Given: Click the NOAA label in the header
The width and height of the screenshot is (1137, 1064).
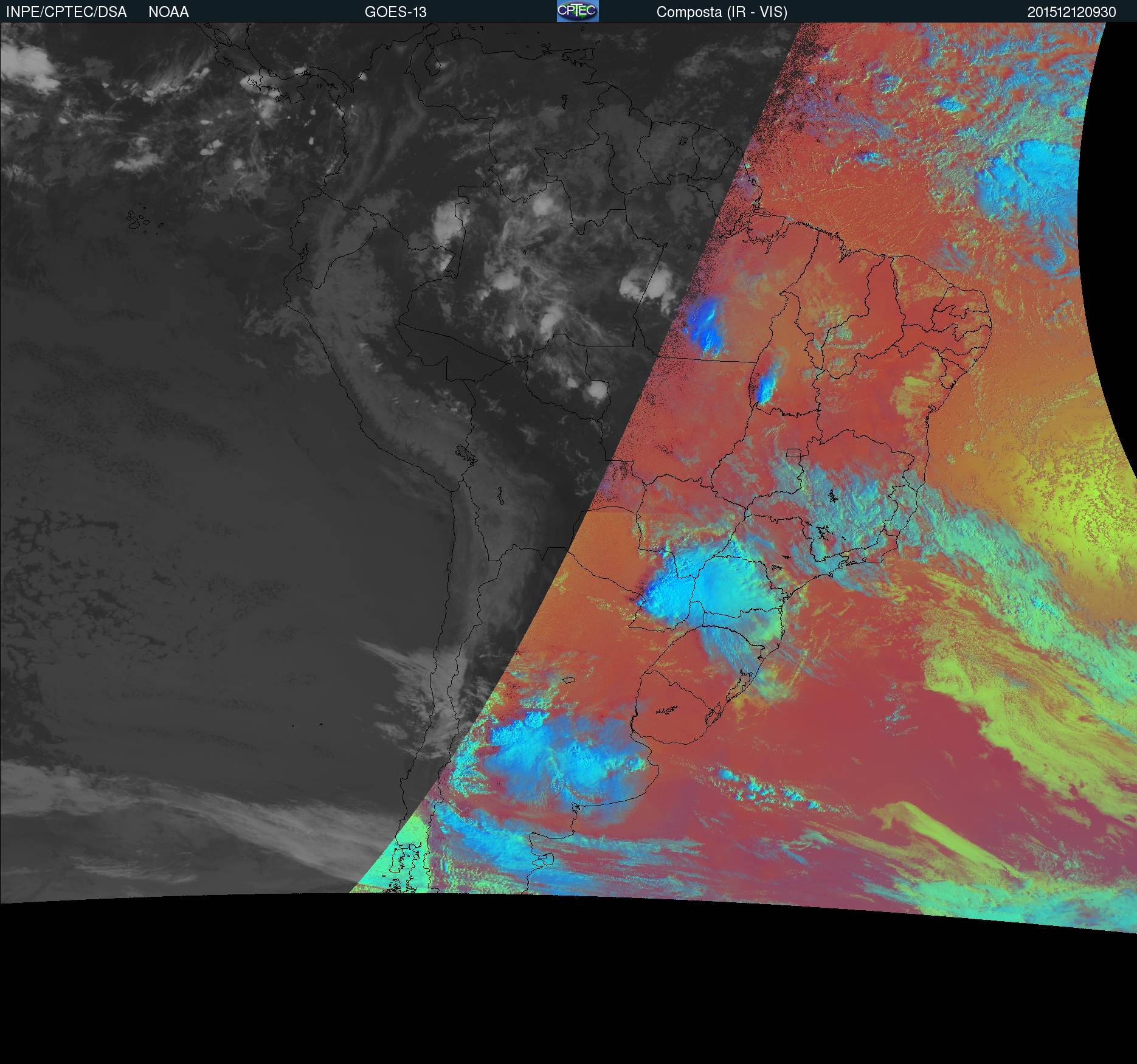Looking at the screenshot, I should coord(168,12).
